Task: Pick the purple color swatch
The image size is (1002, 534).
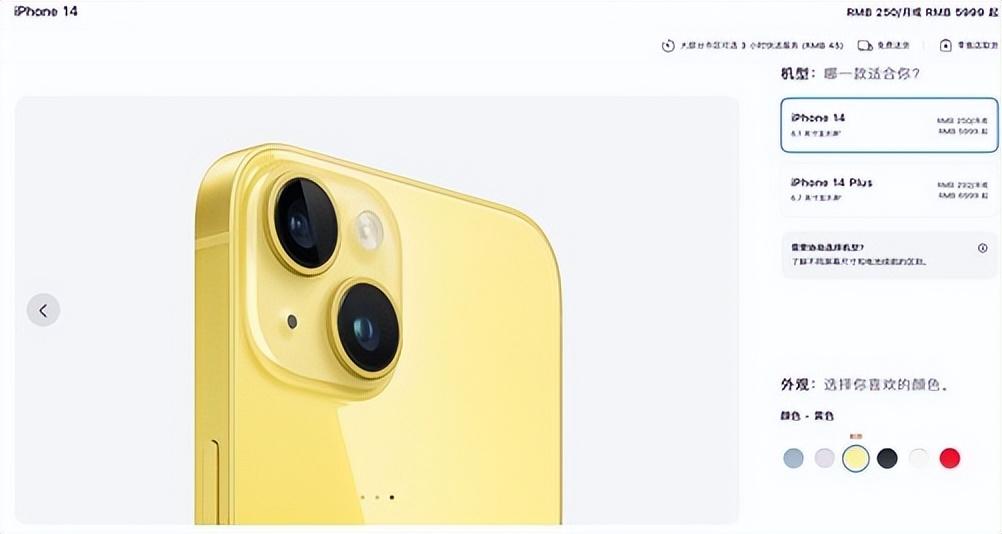Action: coord(824,458)
